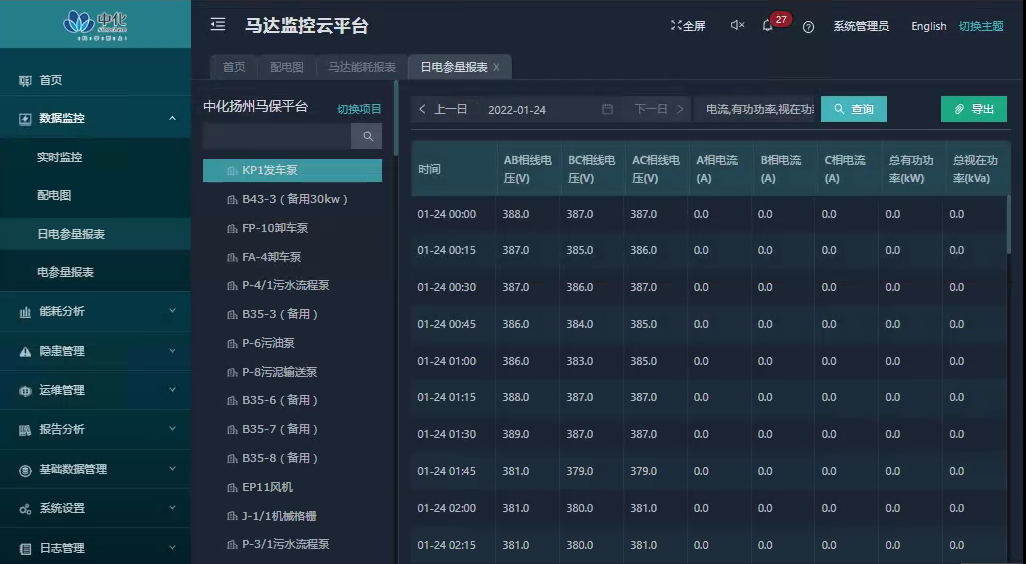
Task: Collapse the sidebar with the hamburger icon
Action: [218, 25]
